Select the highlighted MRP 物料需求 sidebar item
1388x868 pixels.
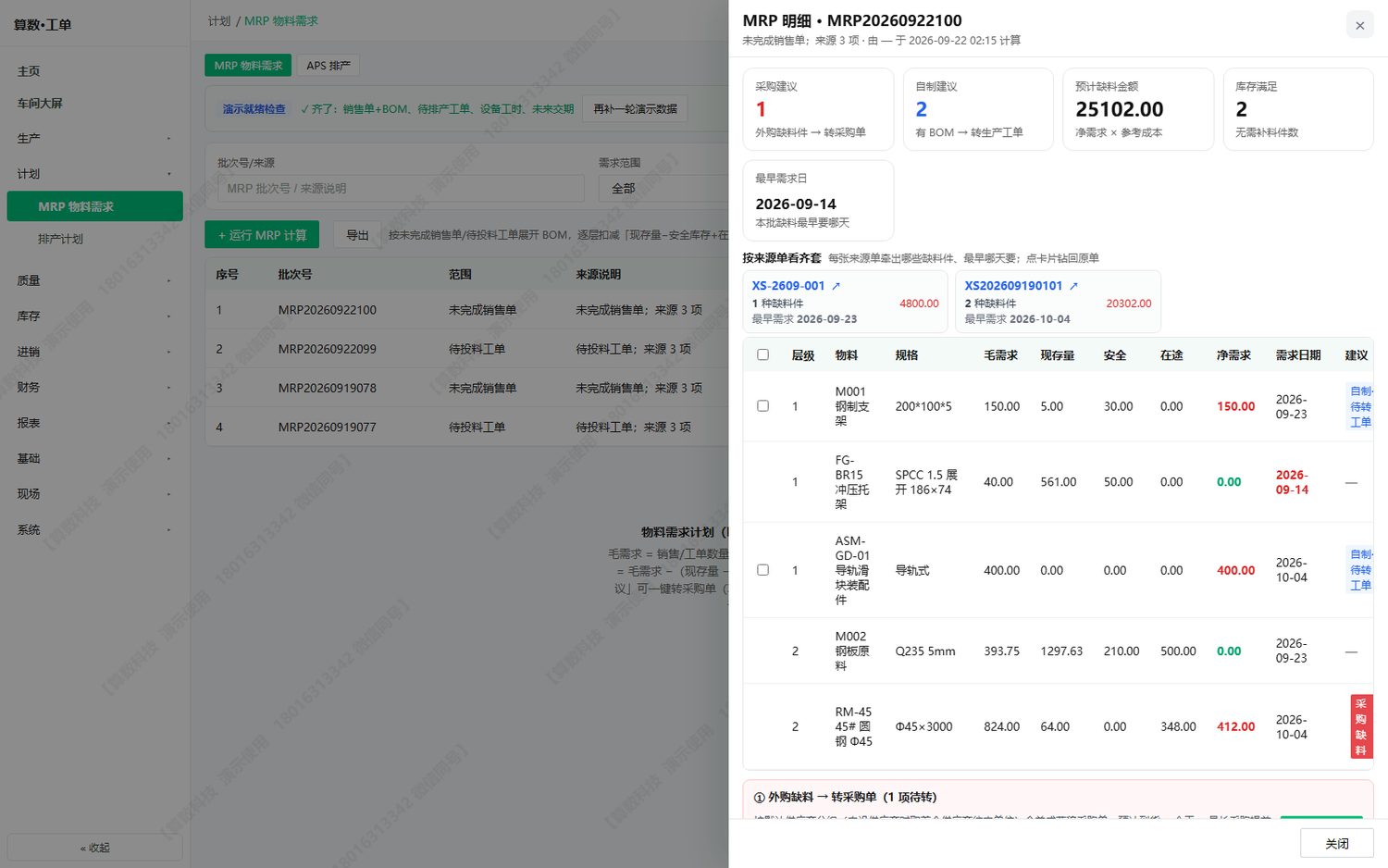pyautogui.click(x=94, y=206)
